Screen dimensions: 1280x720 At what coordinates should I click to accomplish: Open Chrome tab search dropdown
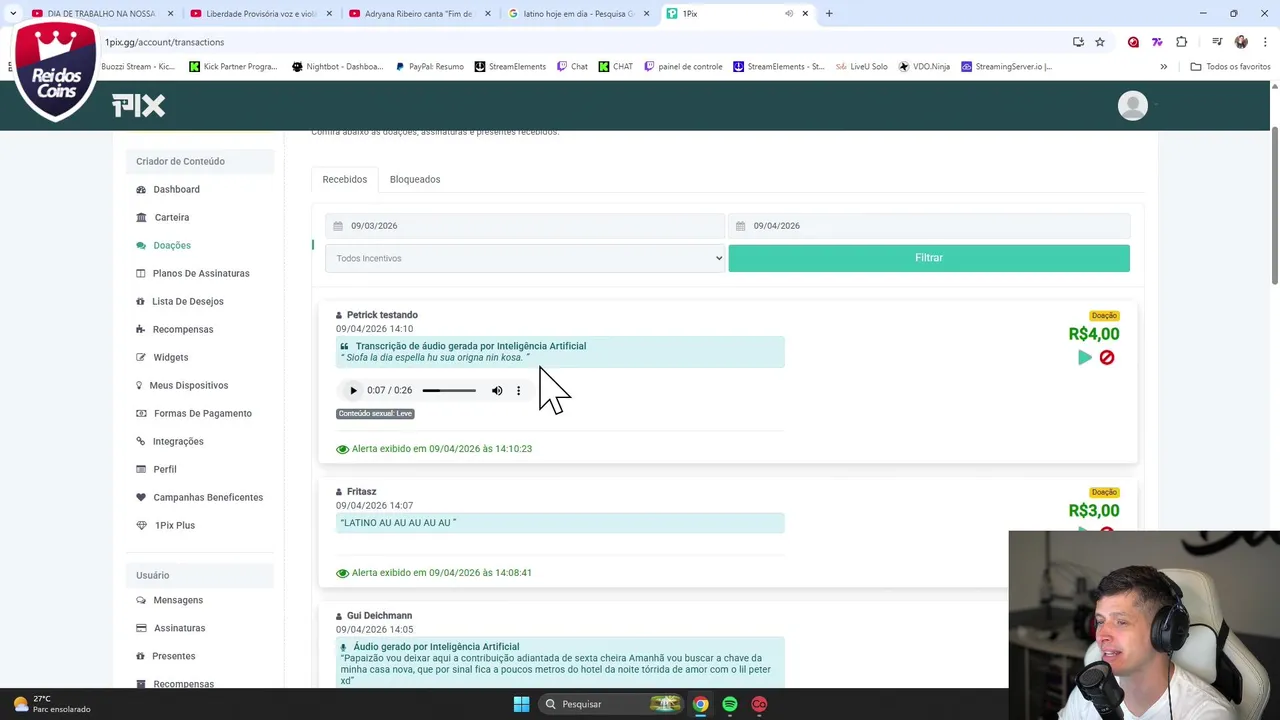[12, 13]
